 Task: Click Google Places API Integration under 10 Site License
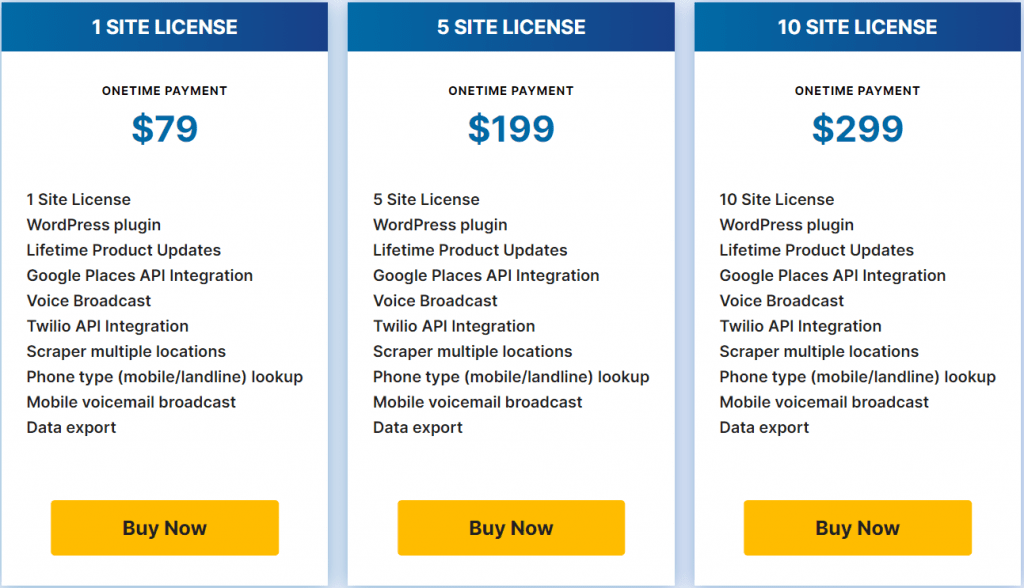[832, 275]
